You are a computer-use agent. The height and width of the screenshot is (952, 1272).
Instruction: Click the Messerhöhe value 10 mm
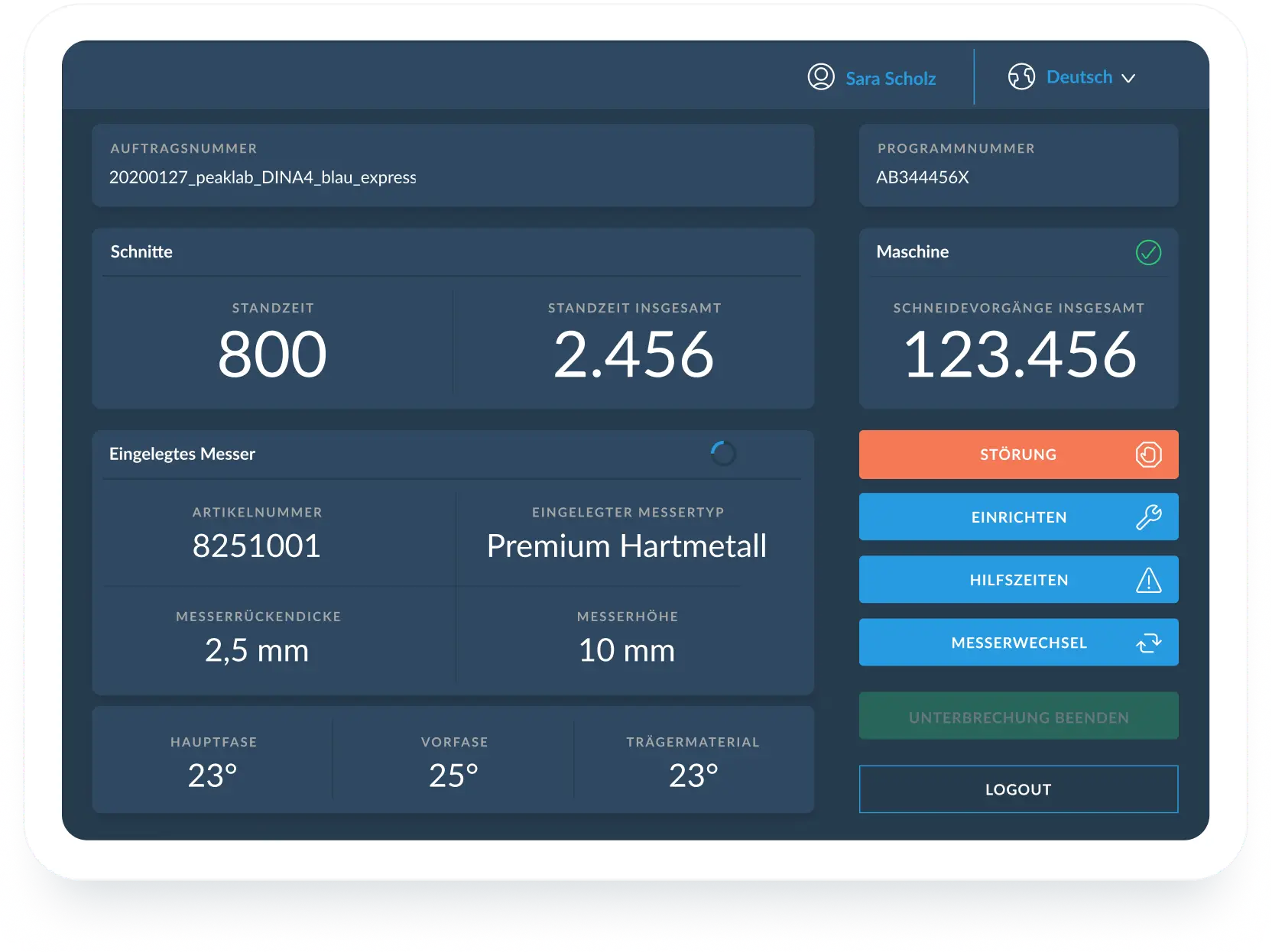[x=627, y=650]
